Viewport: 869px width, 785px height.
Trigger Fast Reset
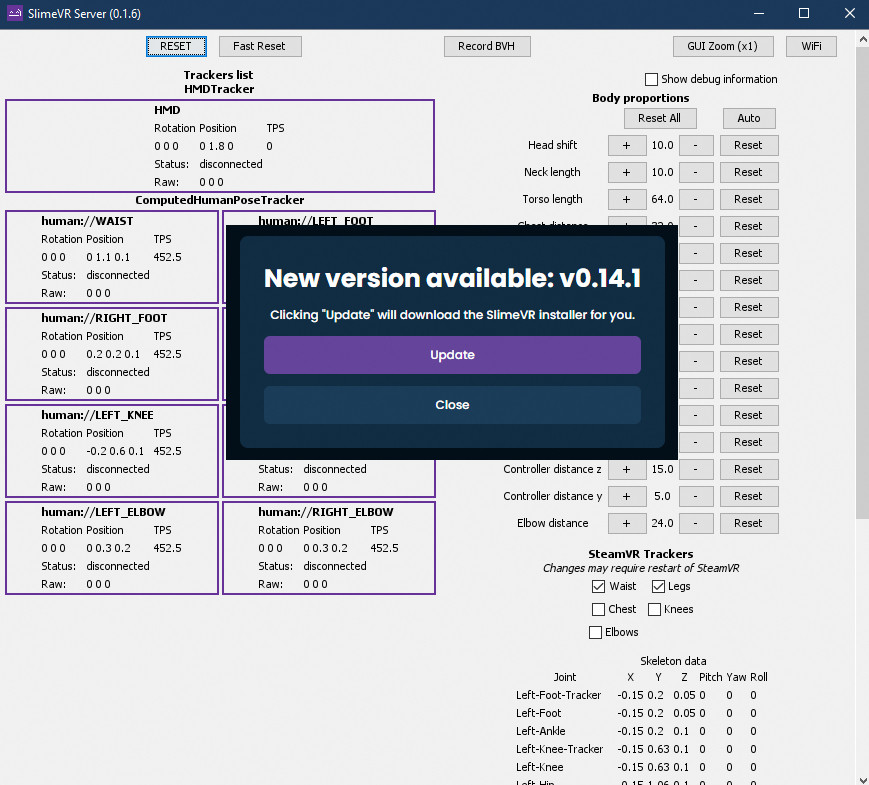pos(260,47)
